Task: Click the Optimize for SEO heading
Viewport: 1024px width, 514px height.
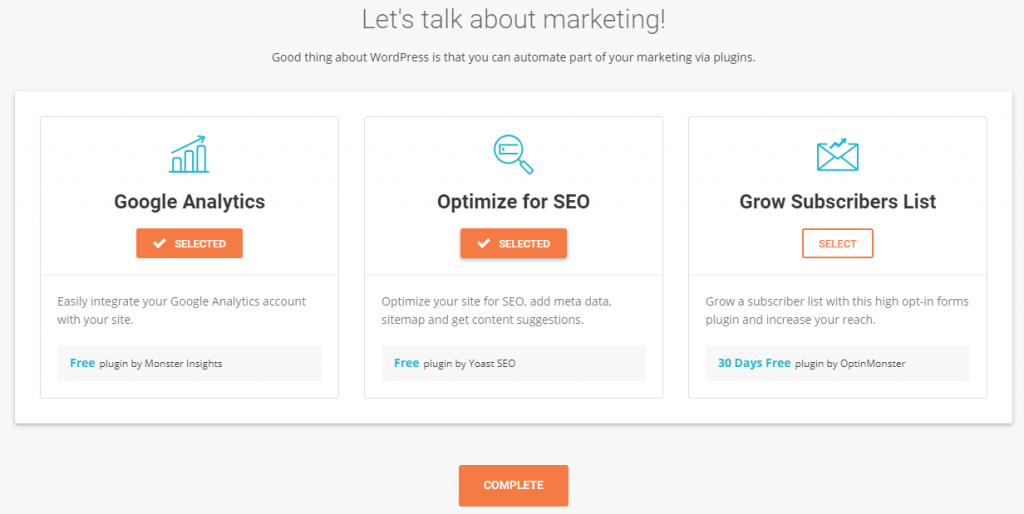Action: tap(513, 202)
